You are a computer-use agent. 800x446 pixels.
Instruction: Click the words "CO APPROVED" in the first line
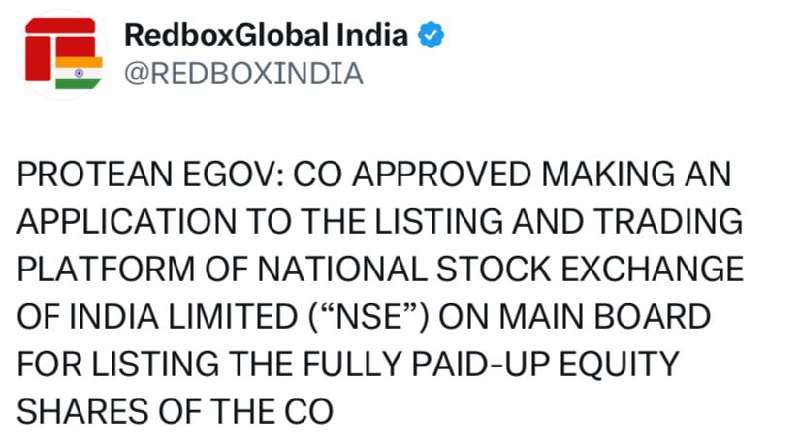point(412,174)
